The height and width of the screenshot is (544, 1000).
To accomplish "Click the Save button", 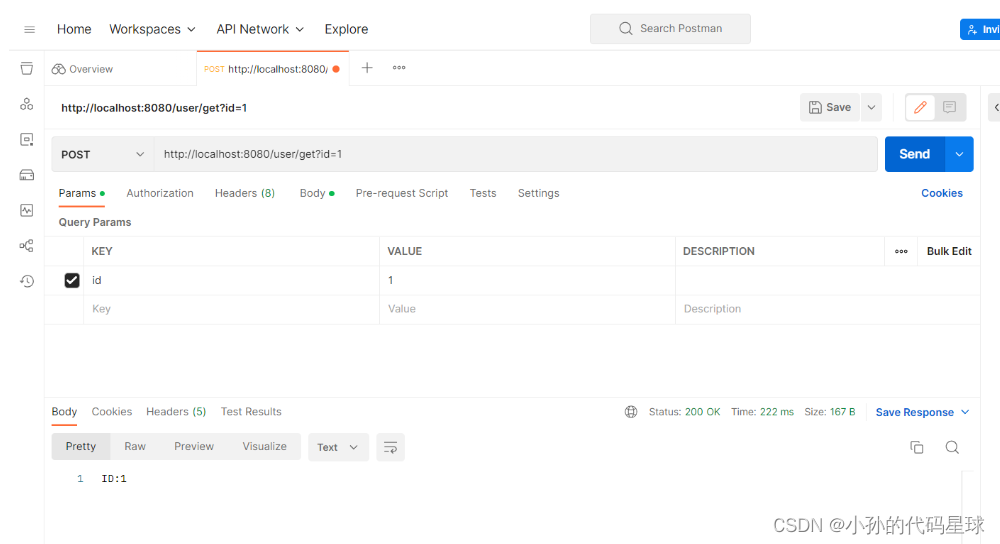I will tap(830, 107).
